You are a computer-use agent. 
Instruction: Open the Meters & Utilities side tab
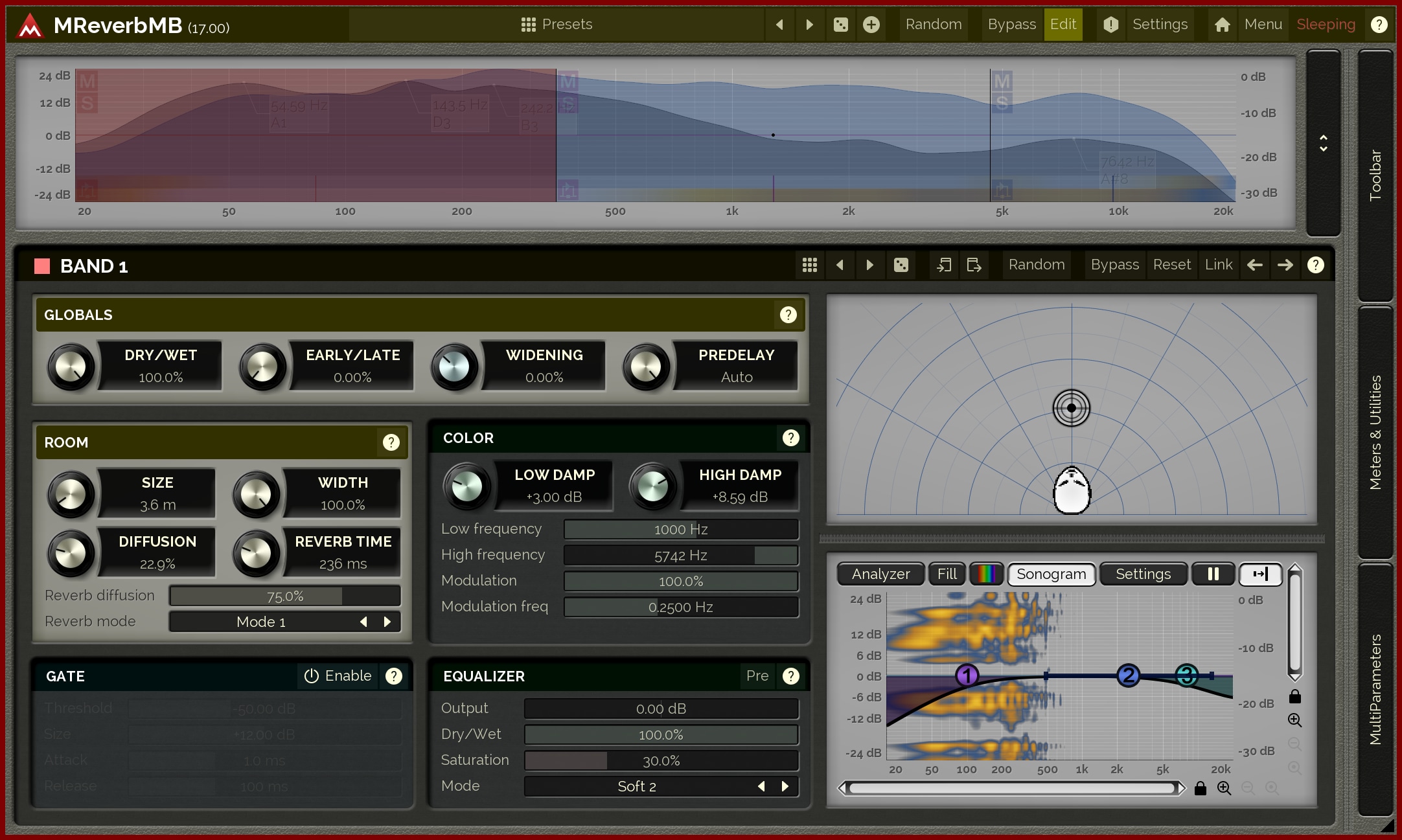point(1375,432)
